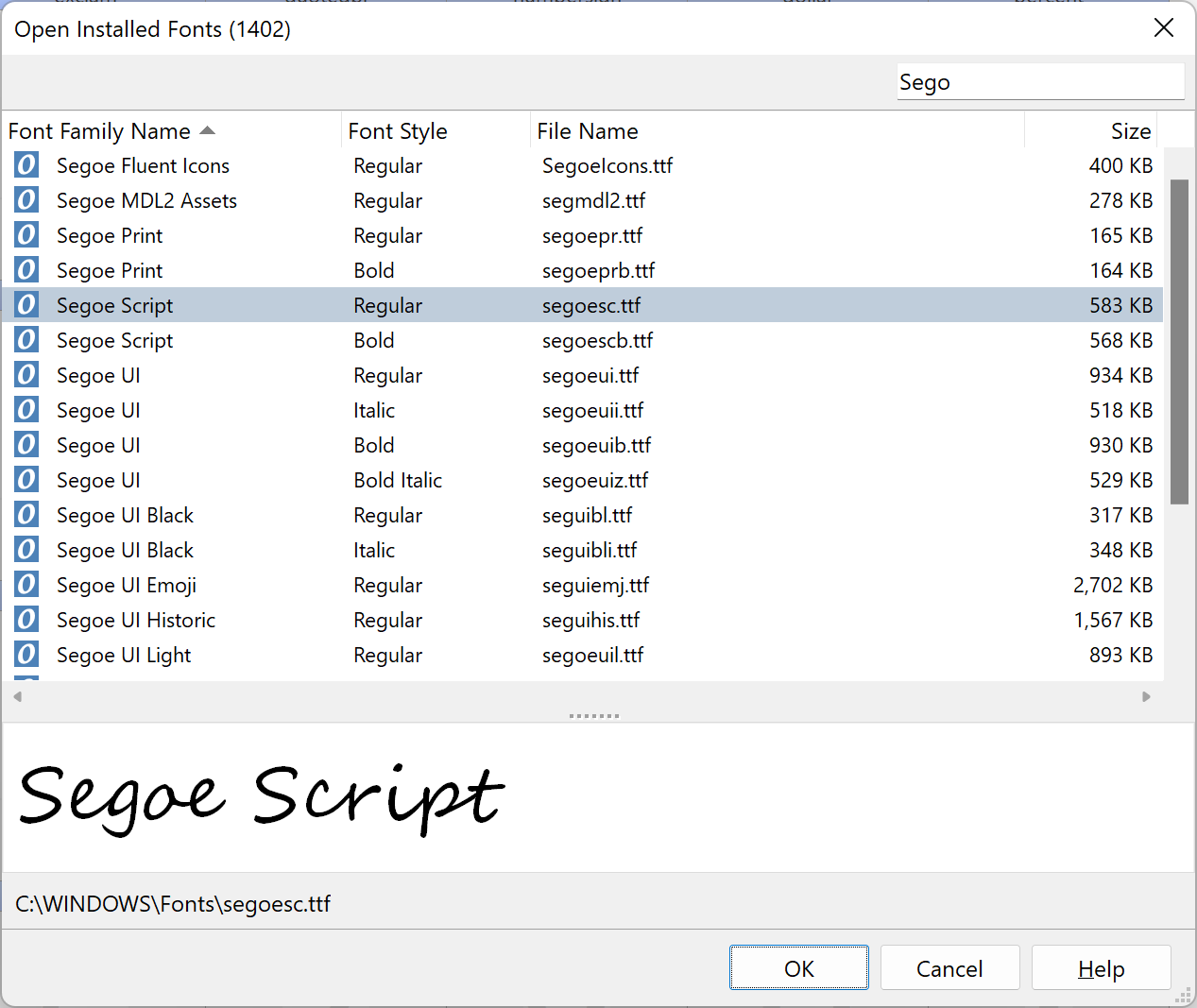Click the font icon beside Segoe Fluent Icons
The image size is (1197, 1008).
(26, 165)
